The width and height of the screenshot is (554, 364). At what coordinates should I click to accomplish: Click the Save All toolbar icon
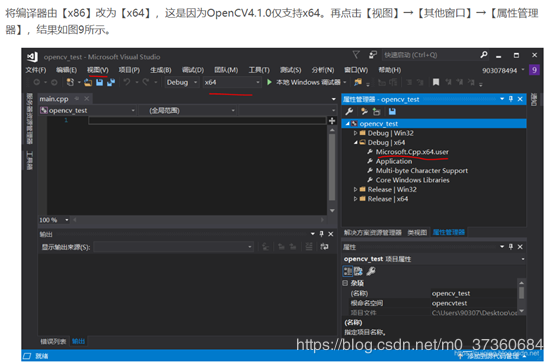111,82
